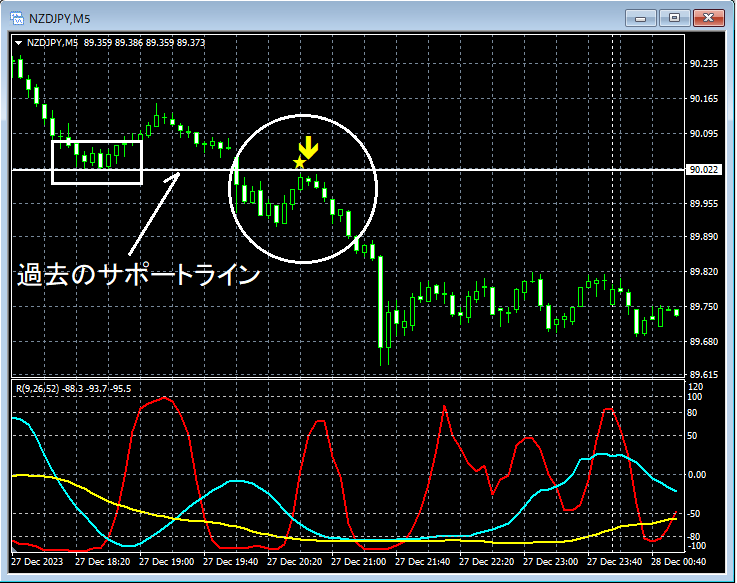This screenshot has height=583, width=737.
Task: Click the 89.890 price scale value
Action: 704,236
